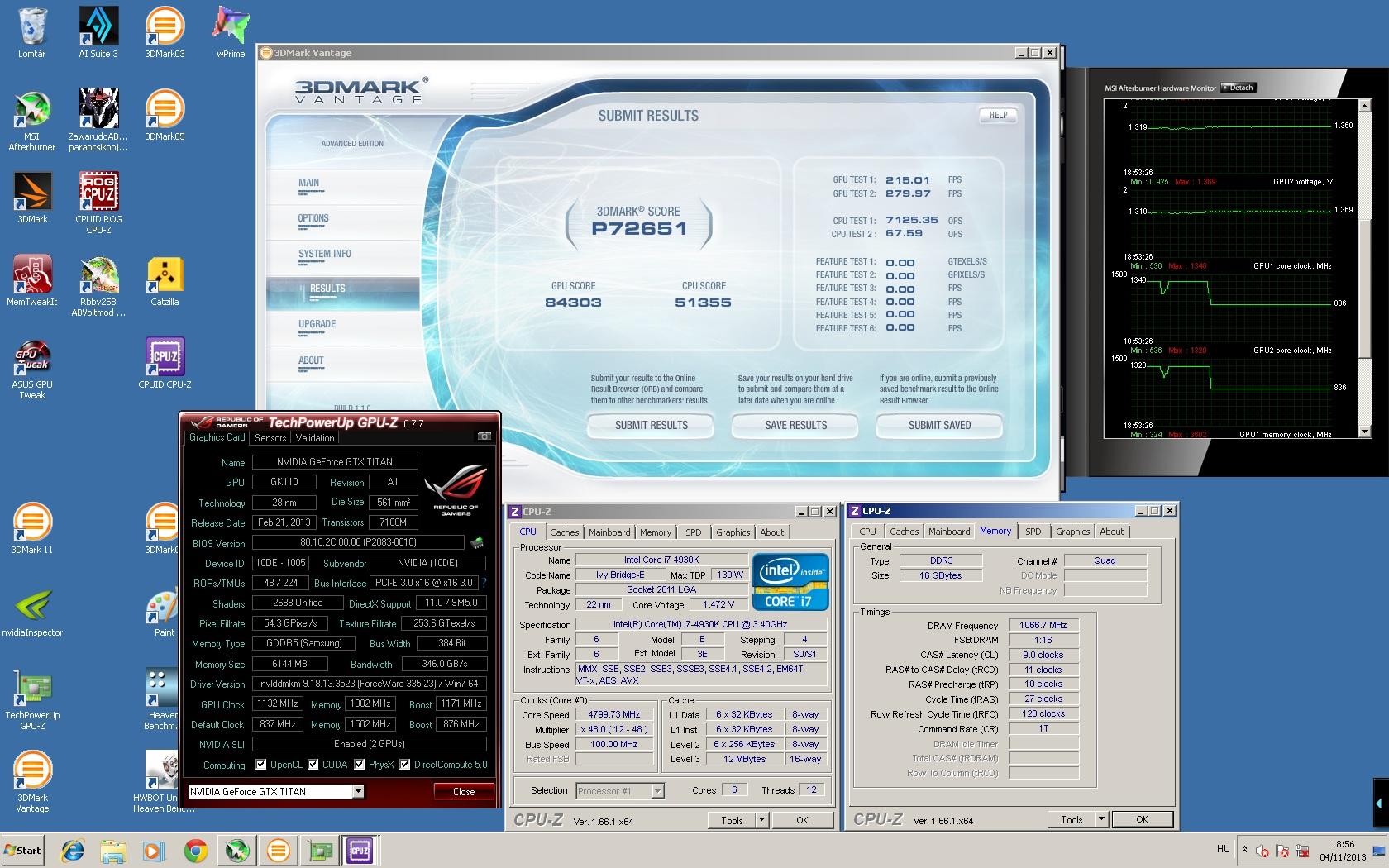This screenshot has height=868, width=1389.
Task: Click the BIOS save chip icon in GPU-Z
Action: 477,543
